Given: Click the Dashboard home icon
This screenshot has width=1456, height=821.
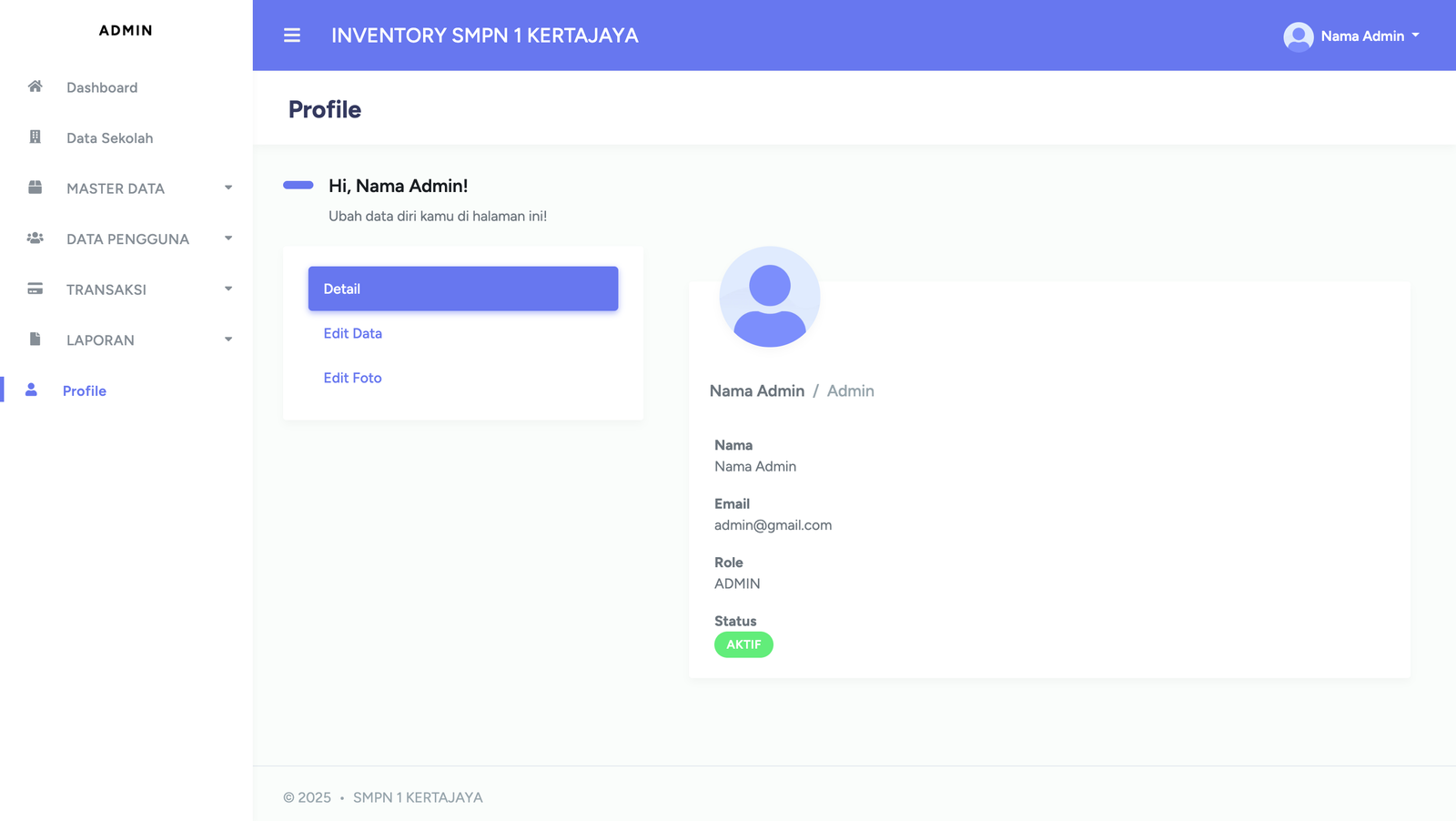Looking at the screenshot, I should pyautogui.click(x=35, y=86).
